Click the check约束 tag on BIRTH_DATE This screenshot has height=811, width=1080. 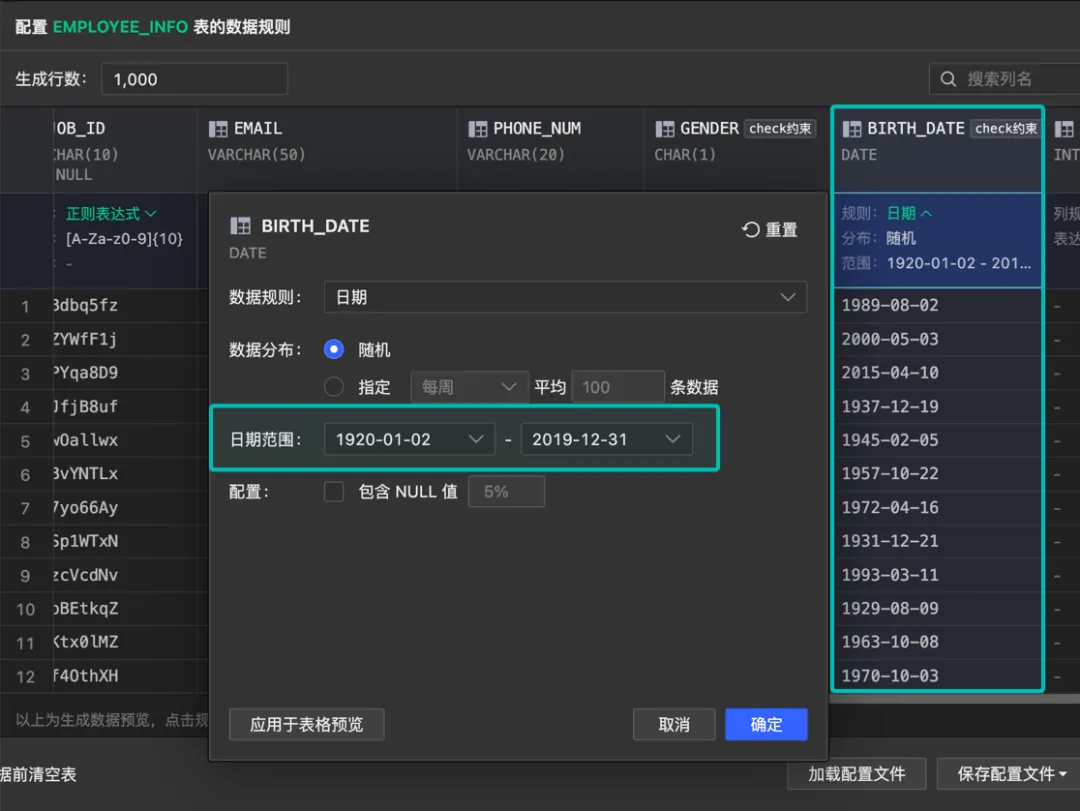(1006, 129)
